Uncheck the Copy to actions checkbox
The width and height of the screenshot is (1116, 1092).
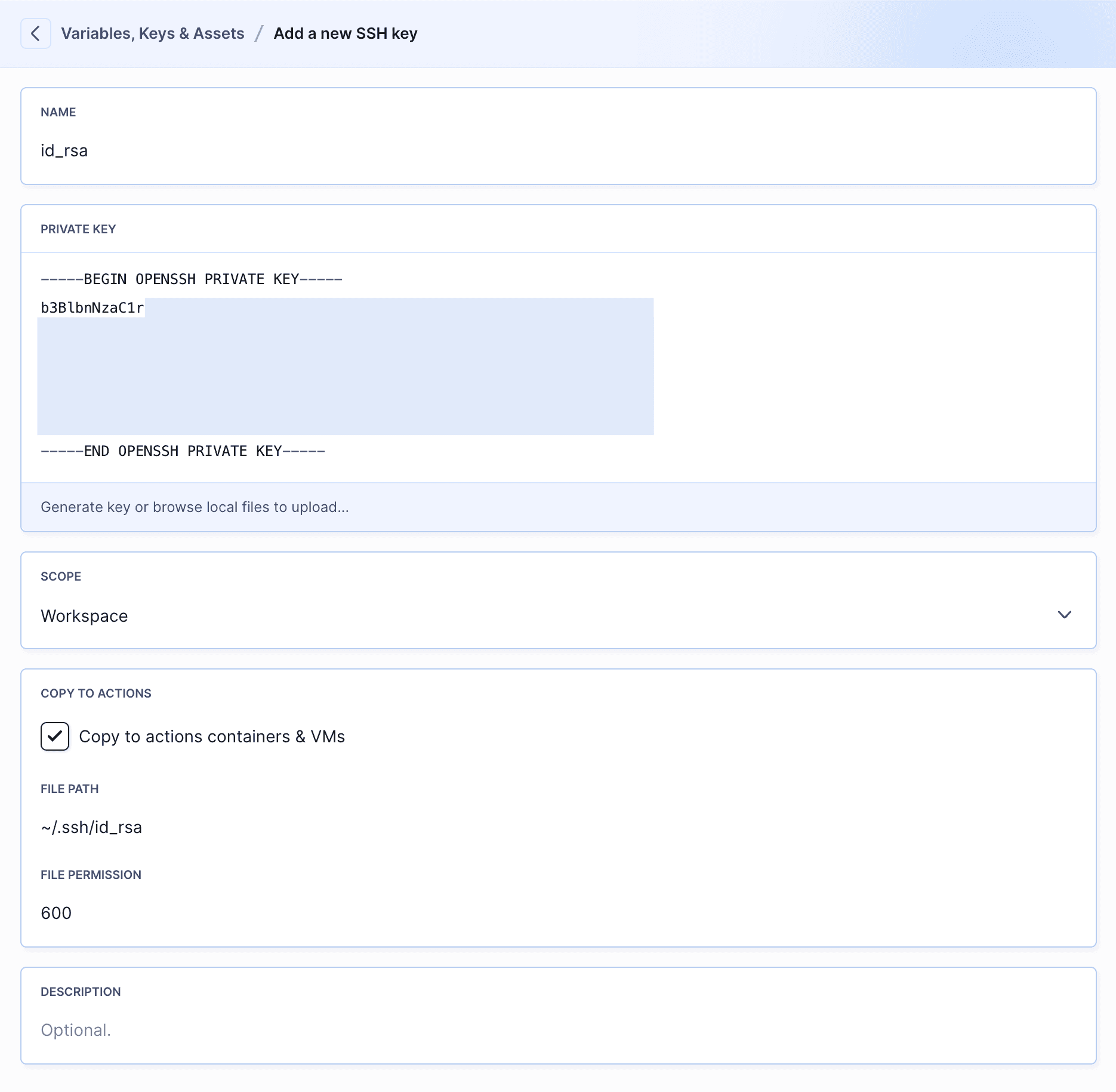55,736
